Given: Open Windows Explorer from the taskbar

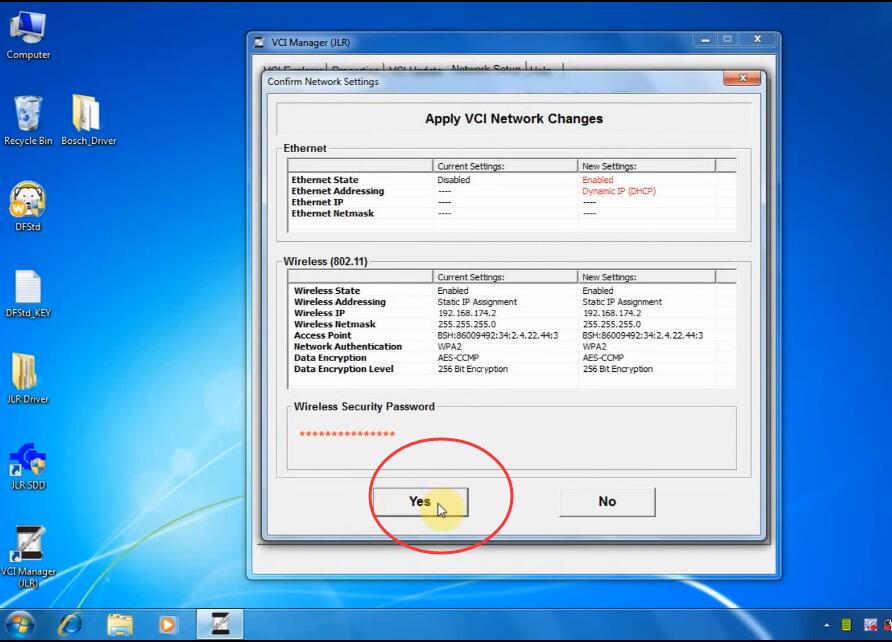Looking at the screenshot, I should 119,624.
